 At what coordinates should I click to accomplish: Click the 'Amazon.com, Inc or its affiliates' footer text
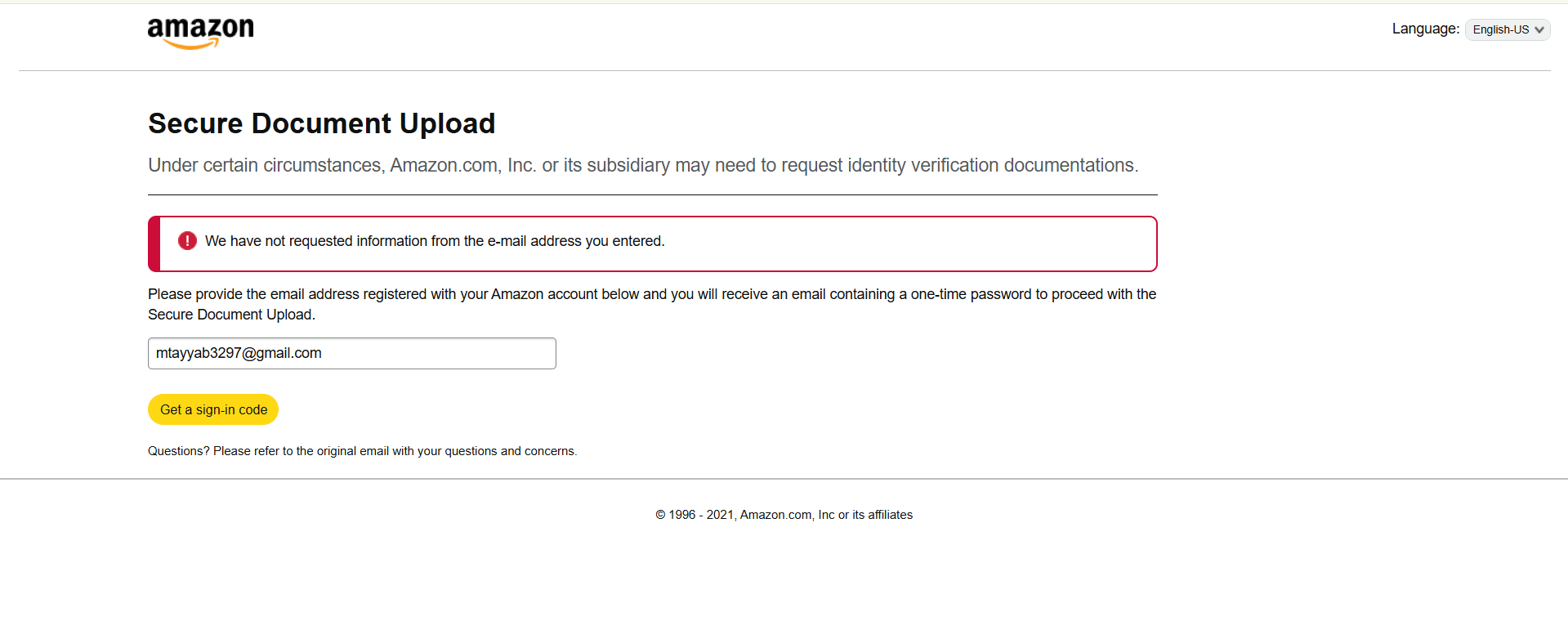click(826, 515)
